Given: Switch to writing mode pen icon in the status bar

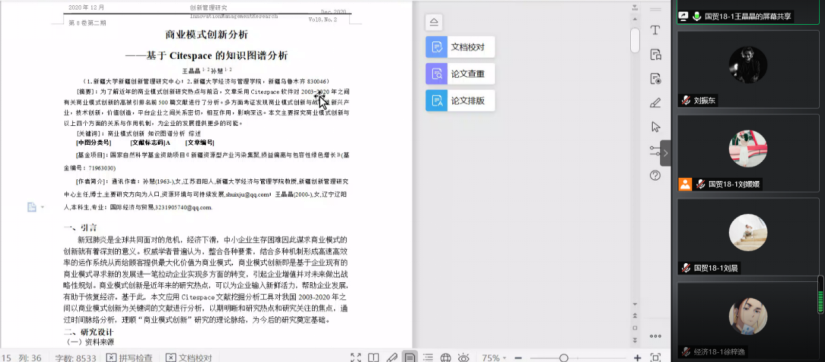Looking at the screenshot, I should (391, 358).
